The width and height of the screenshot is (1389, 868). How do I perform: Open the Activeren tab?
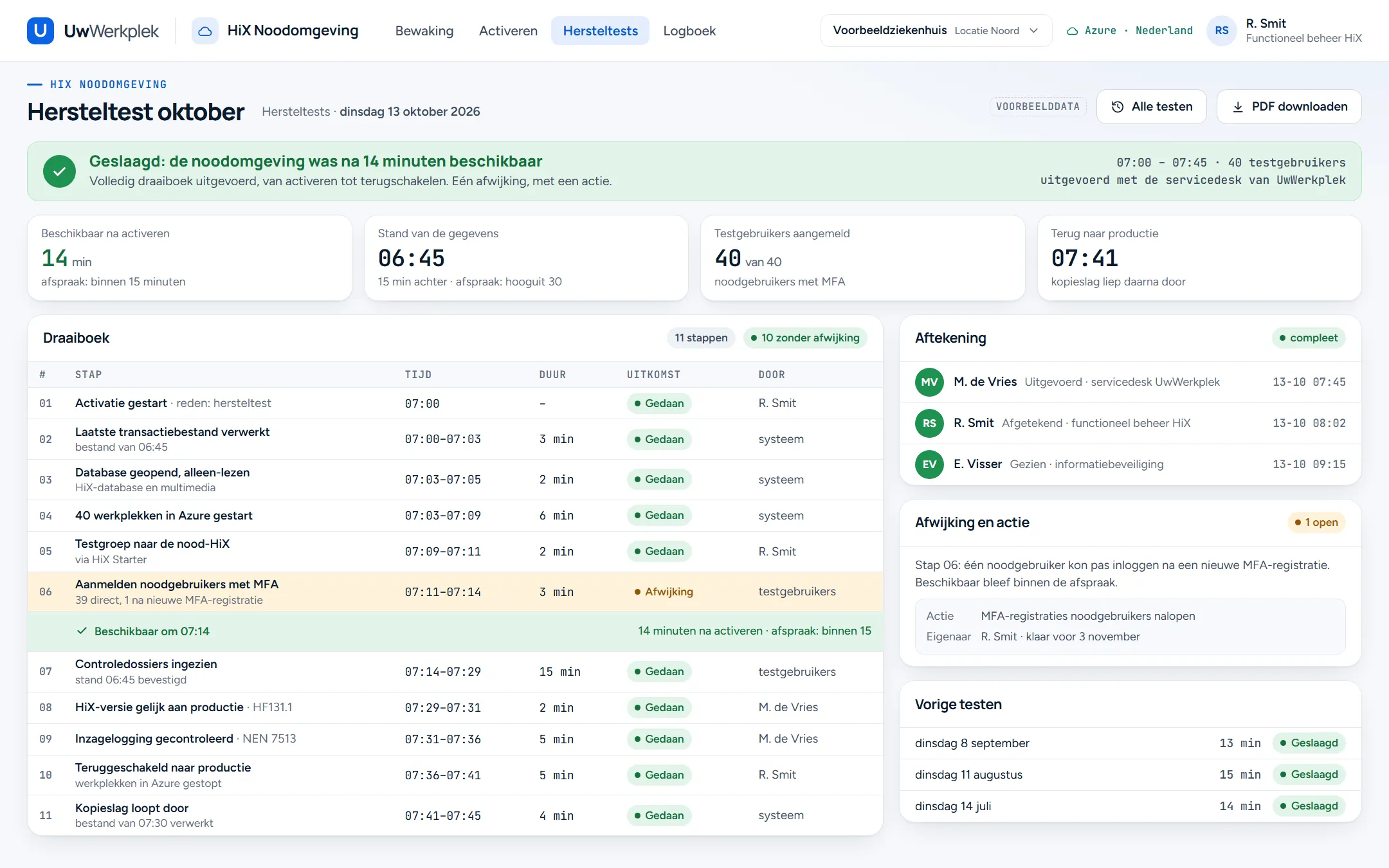(508, 31)
